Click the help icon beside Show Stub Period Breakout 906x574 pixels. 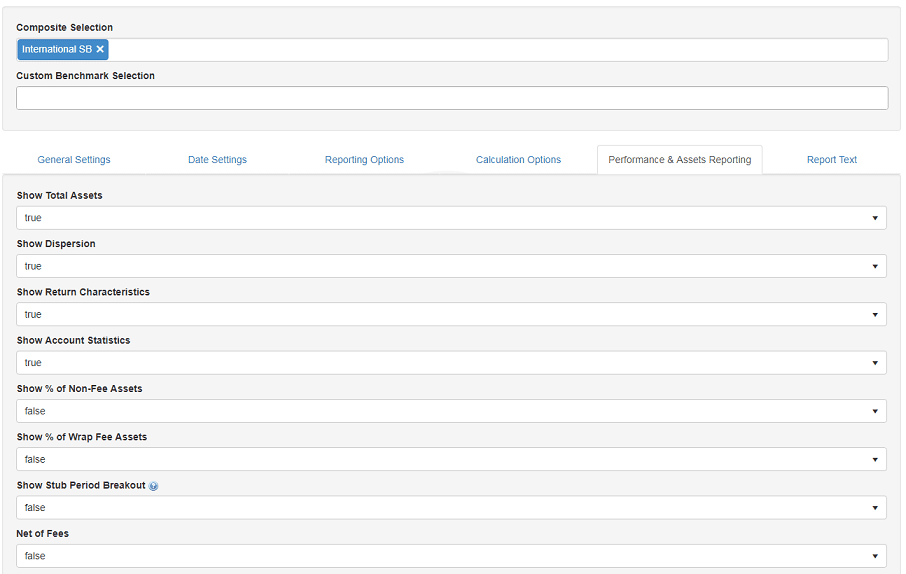153,486
